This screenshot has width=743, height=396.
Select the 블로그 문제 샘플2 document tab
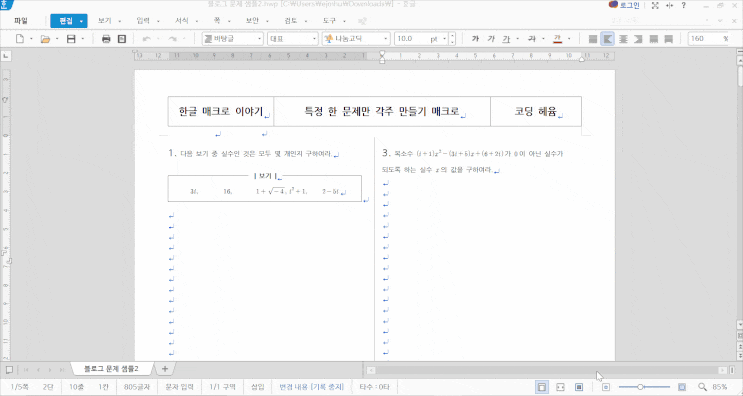tap(111, 369)
